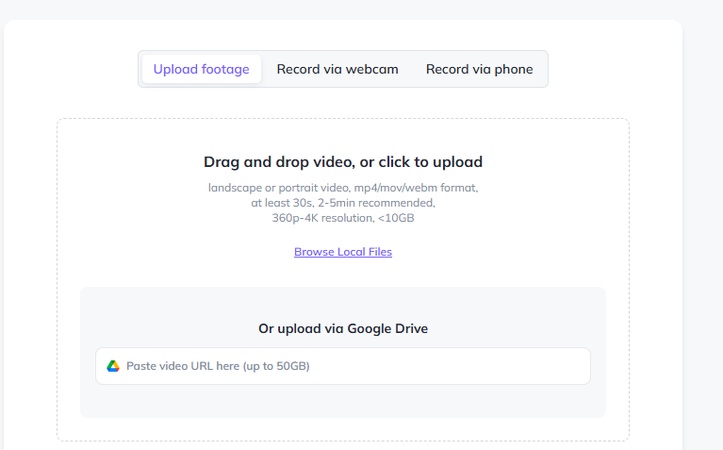Click the Browse Local Files link
This screenshot has width=723, height=450.
click(x=343, y=252)
